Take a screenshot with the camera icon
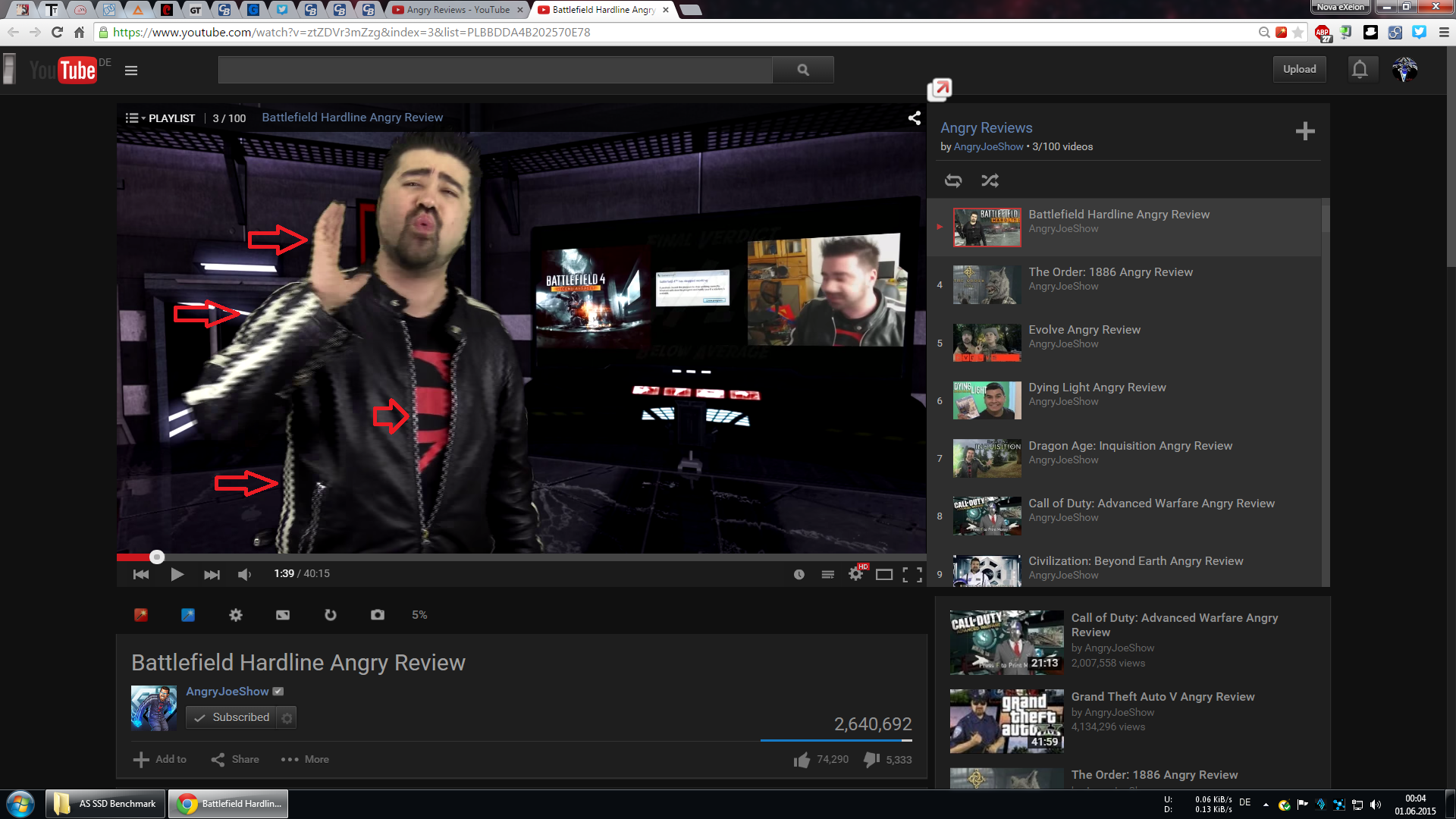Image resolution: width=1456 pixels, height=819 pixels. [x=377, y=615]
